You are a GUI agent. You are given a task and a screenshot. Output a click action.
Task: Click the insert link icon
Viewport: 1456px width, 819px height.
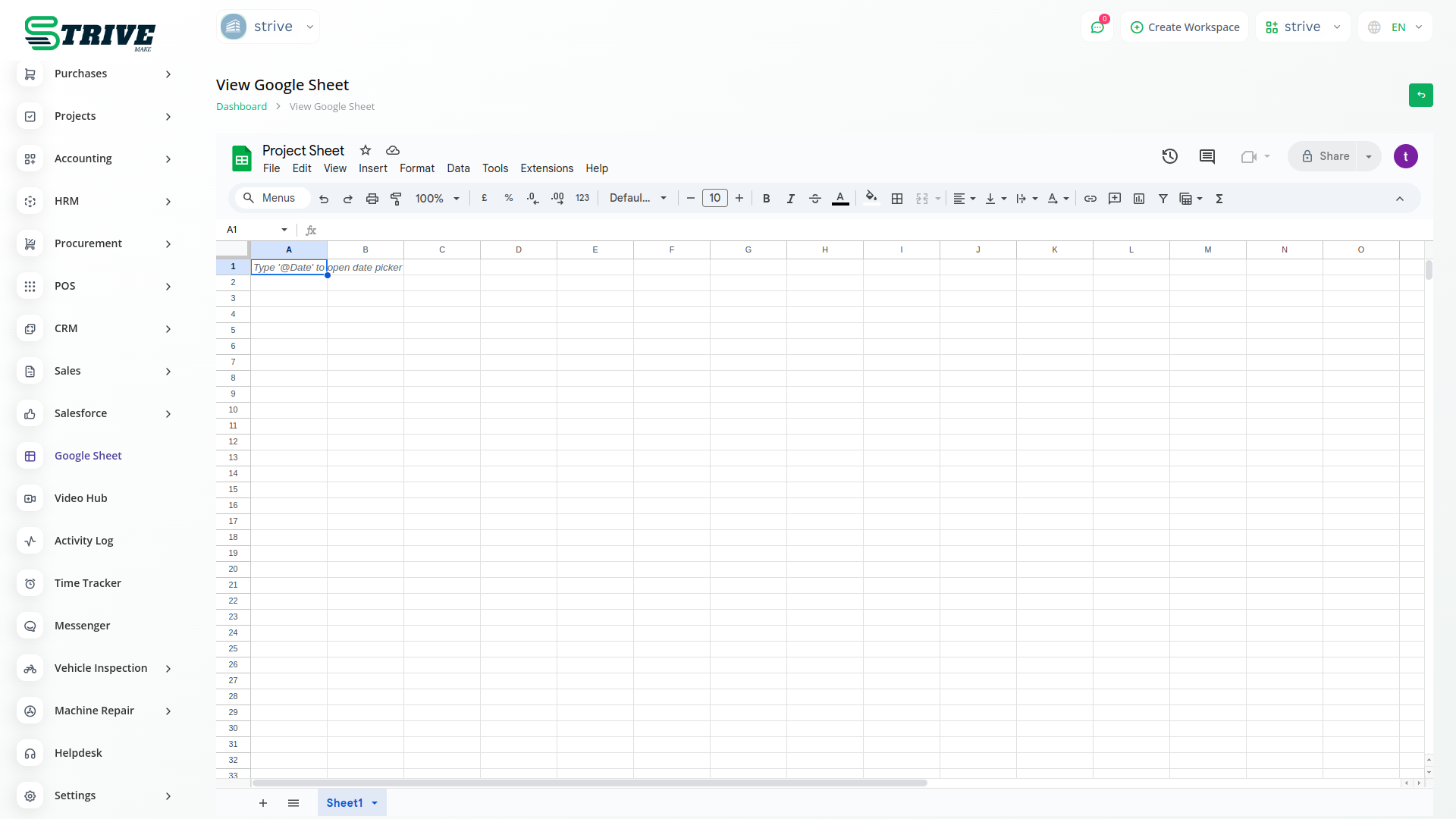(1090, 199)
